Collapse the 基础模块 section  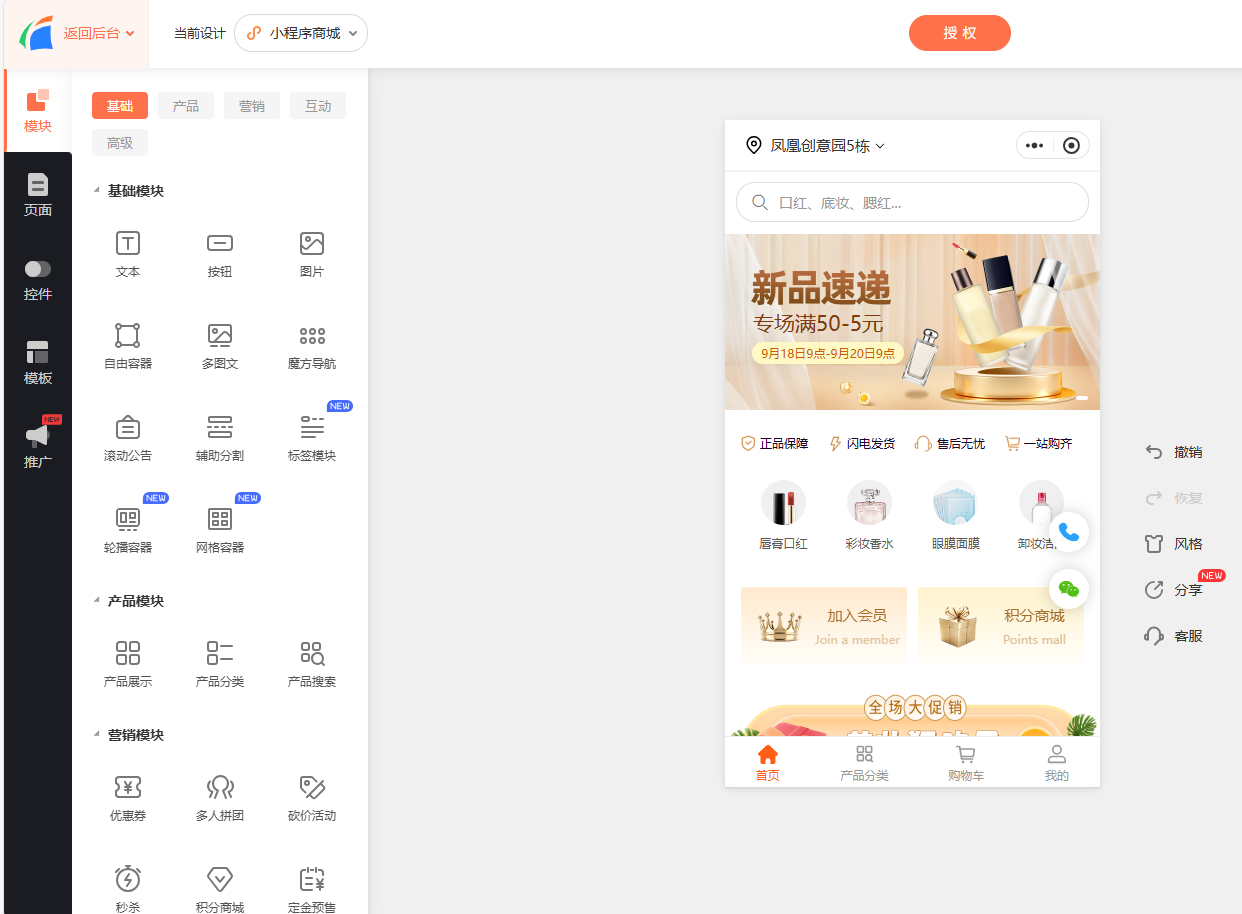tap(97, 191)
